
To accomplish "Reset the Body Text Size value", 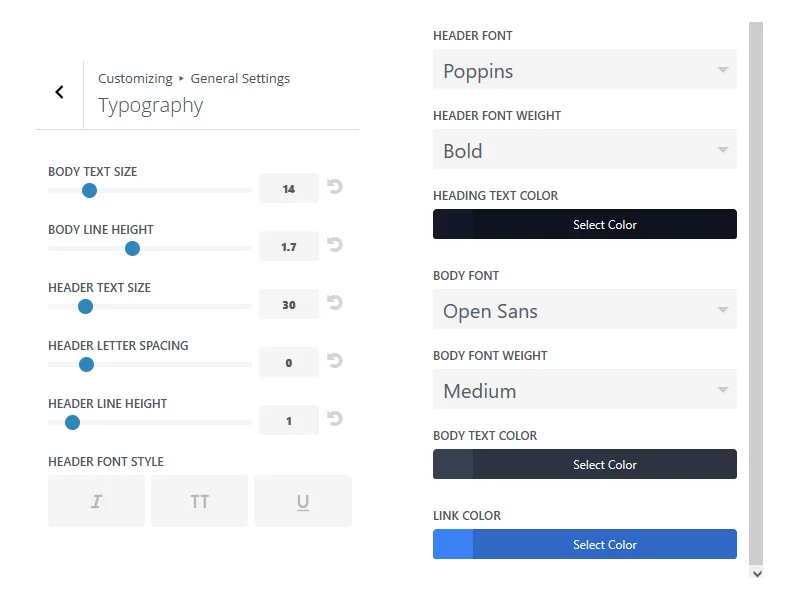I will (335, 187).
